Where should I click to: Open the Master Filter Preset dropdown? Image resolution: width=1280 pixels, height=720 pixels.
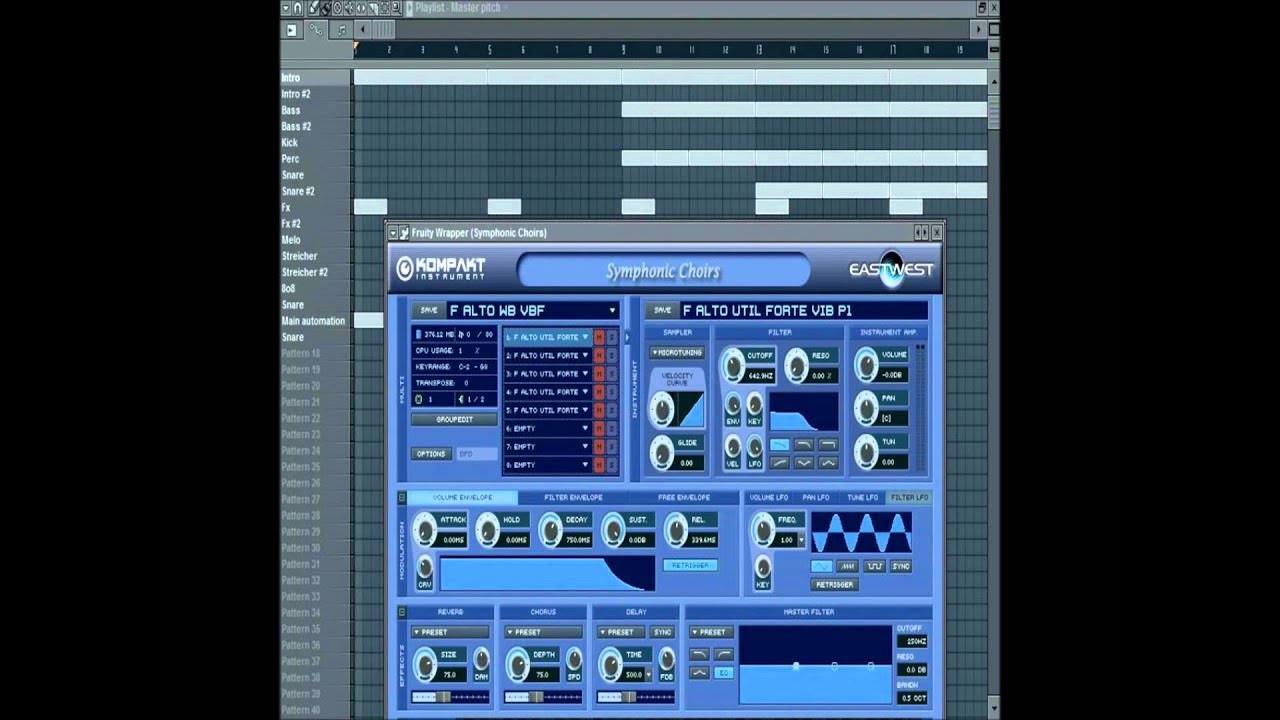point(711,632)
